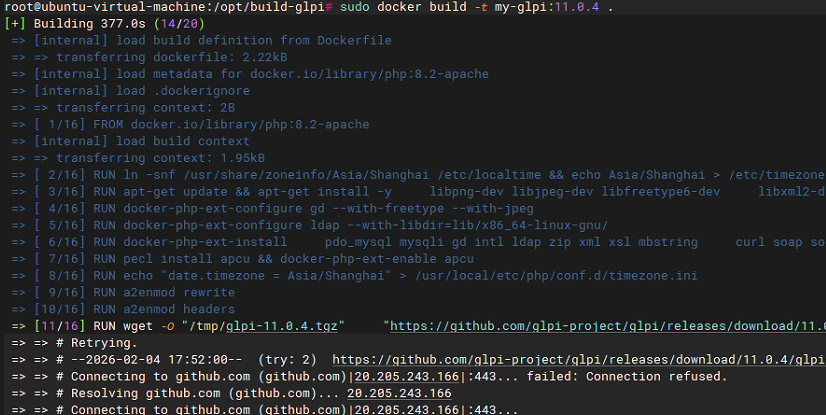Click the docker build command line

pos(309,7)
